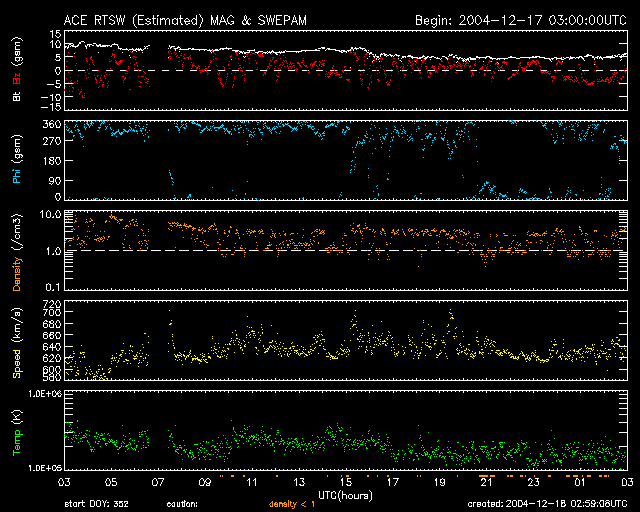This screenshot has width=640, height=512.
Task: Click the 05 hour tick label
Action: coord(111,483)
